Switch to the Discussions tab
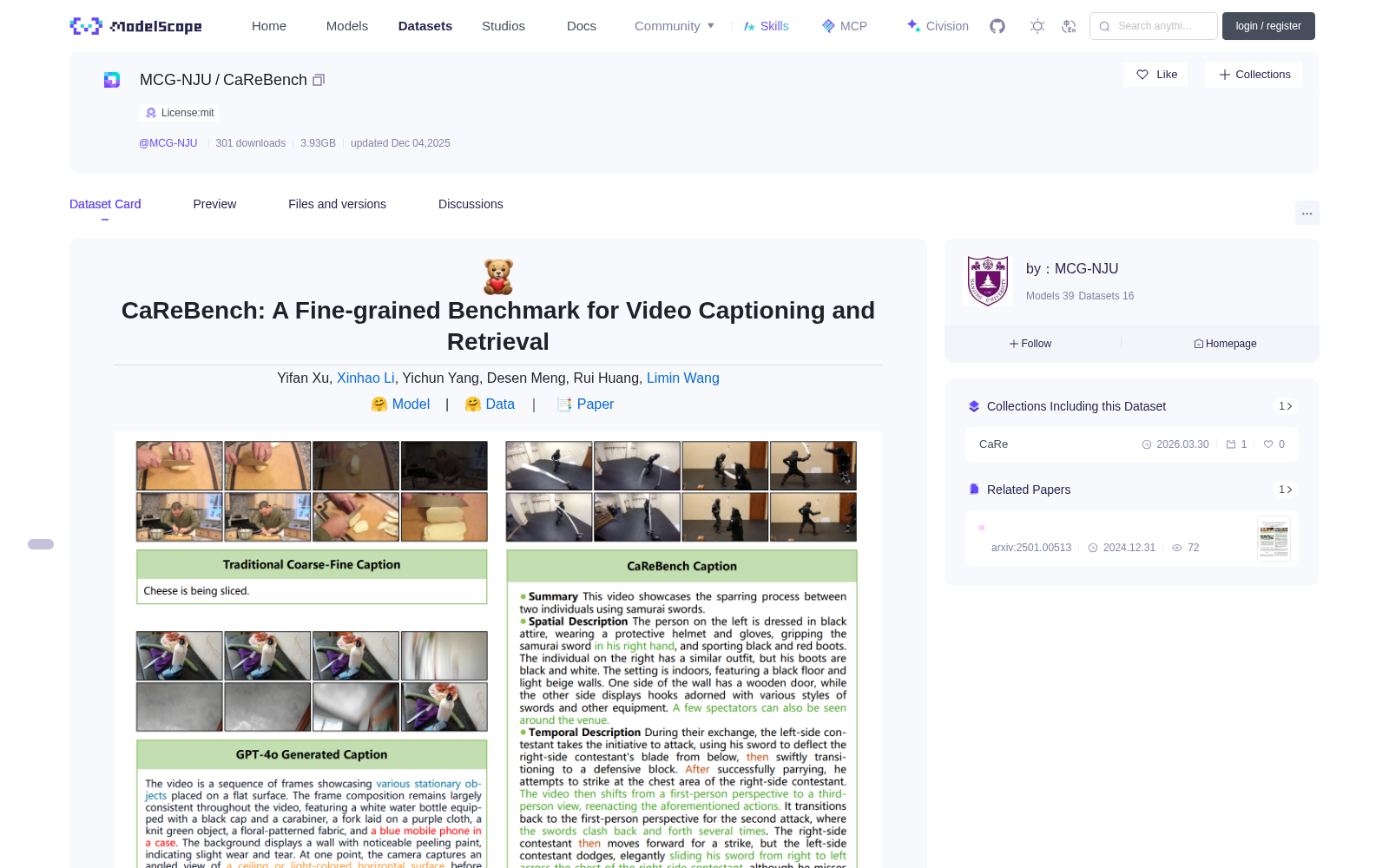Image resolution: width=1389 pixels, height=868 pixels. 471,204
